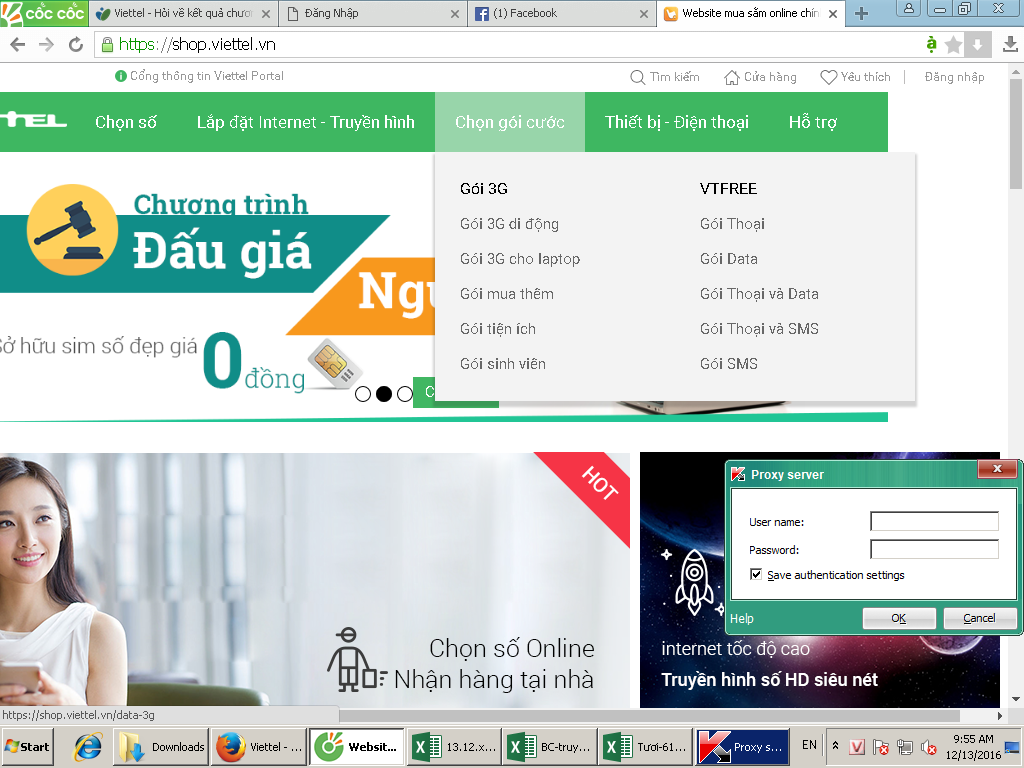Expand the Thiết bị - Điện thoại menu

[x=676, y=122]
